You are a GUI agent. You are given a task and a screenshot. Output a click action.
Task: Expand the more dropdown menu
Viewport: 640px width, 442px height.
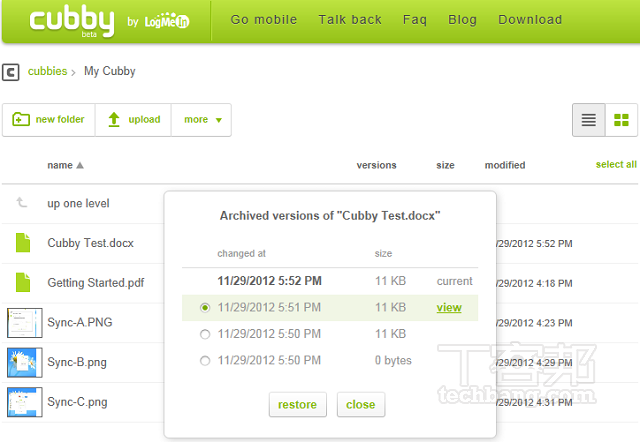pos(202,120)
